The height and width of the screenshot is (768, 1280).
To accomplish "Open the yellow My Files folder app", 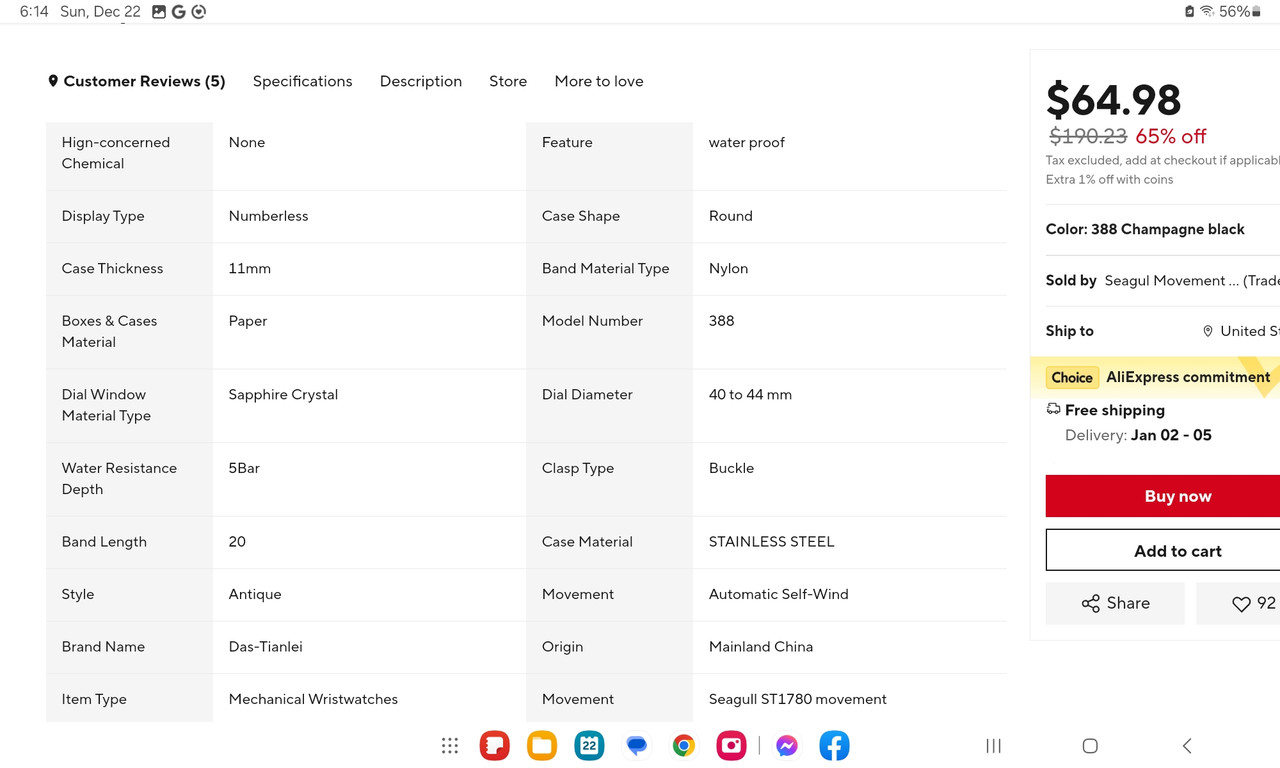I will [542, 746].
